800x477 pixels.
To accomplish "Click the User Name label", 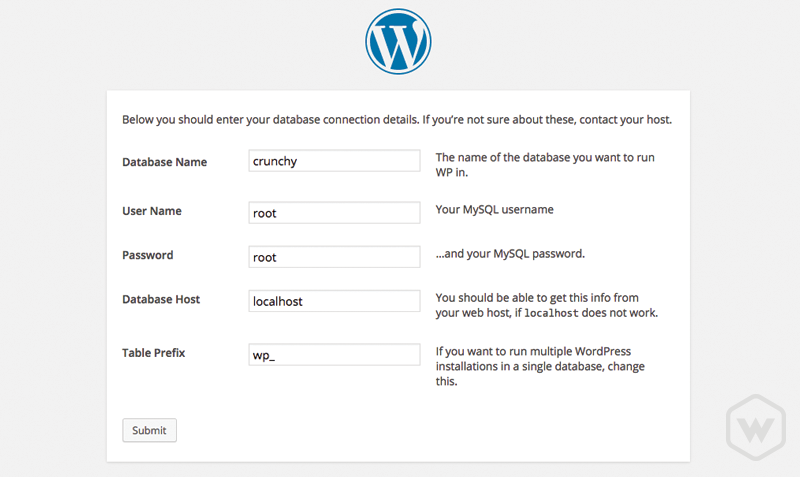I will (152, 211).
